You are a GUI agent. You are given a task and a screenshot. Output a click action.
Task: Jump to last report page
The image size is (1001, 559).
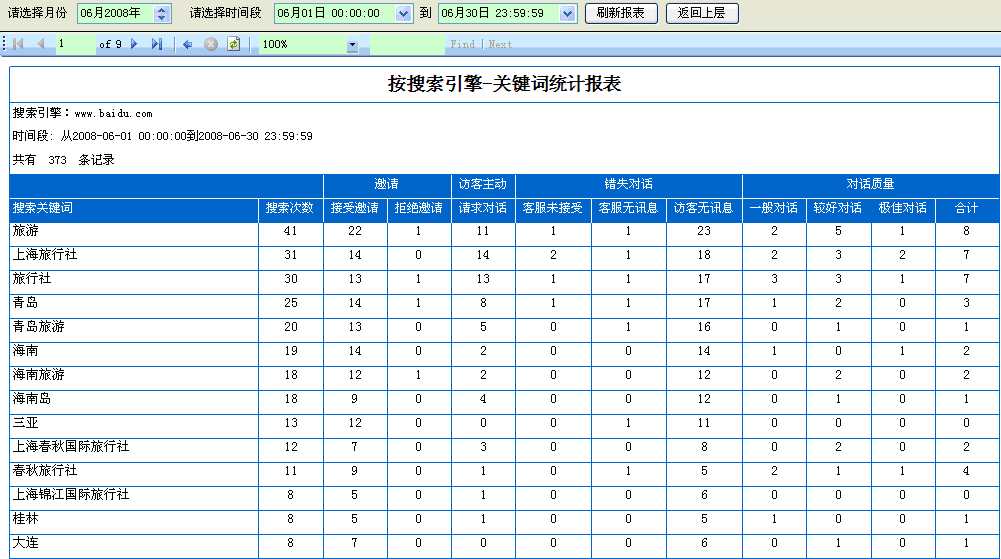[157, 44]
